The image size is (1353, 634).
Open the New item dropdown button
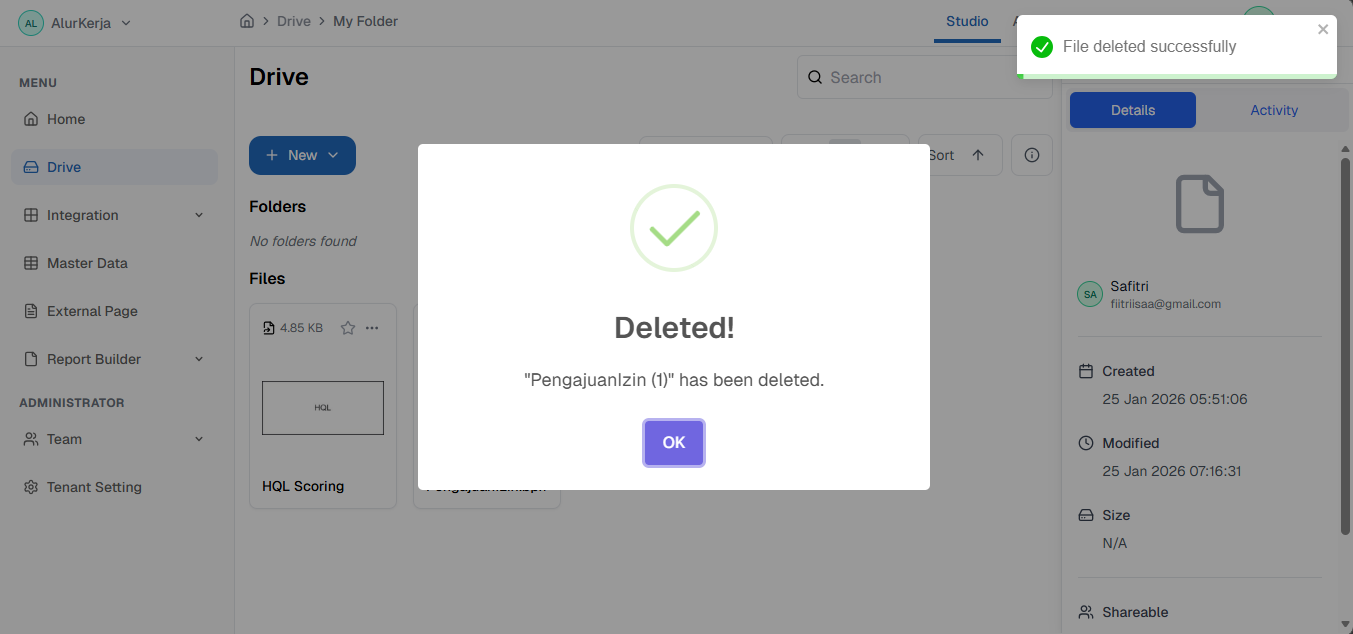pos(302,155)
